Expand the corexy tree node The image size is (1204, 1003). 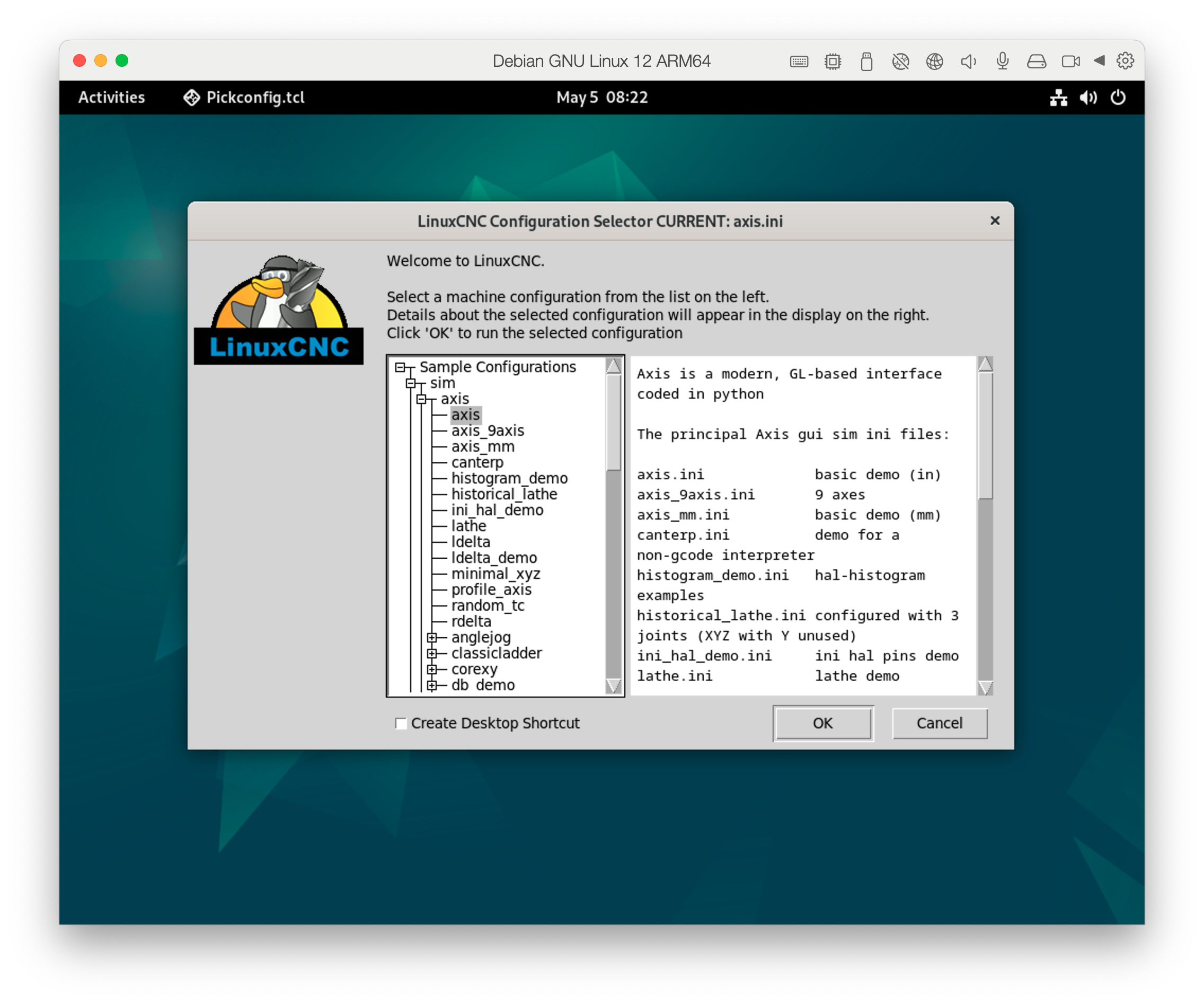point(432,670)
